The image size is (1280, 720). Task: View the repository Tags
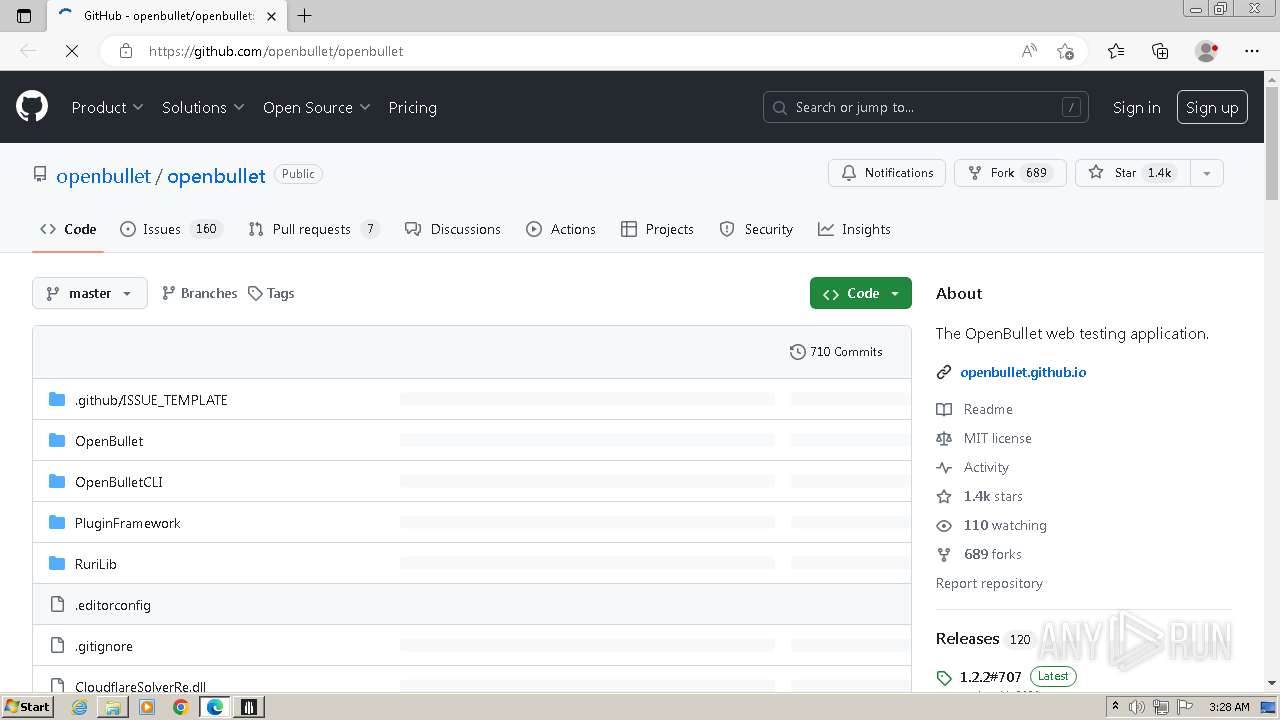click(271, 293)
